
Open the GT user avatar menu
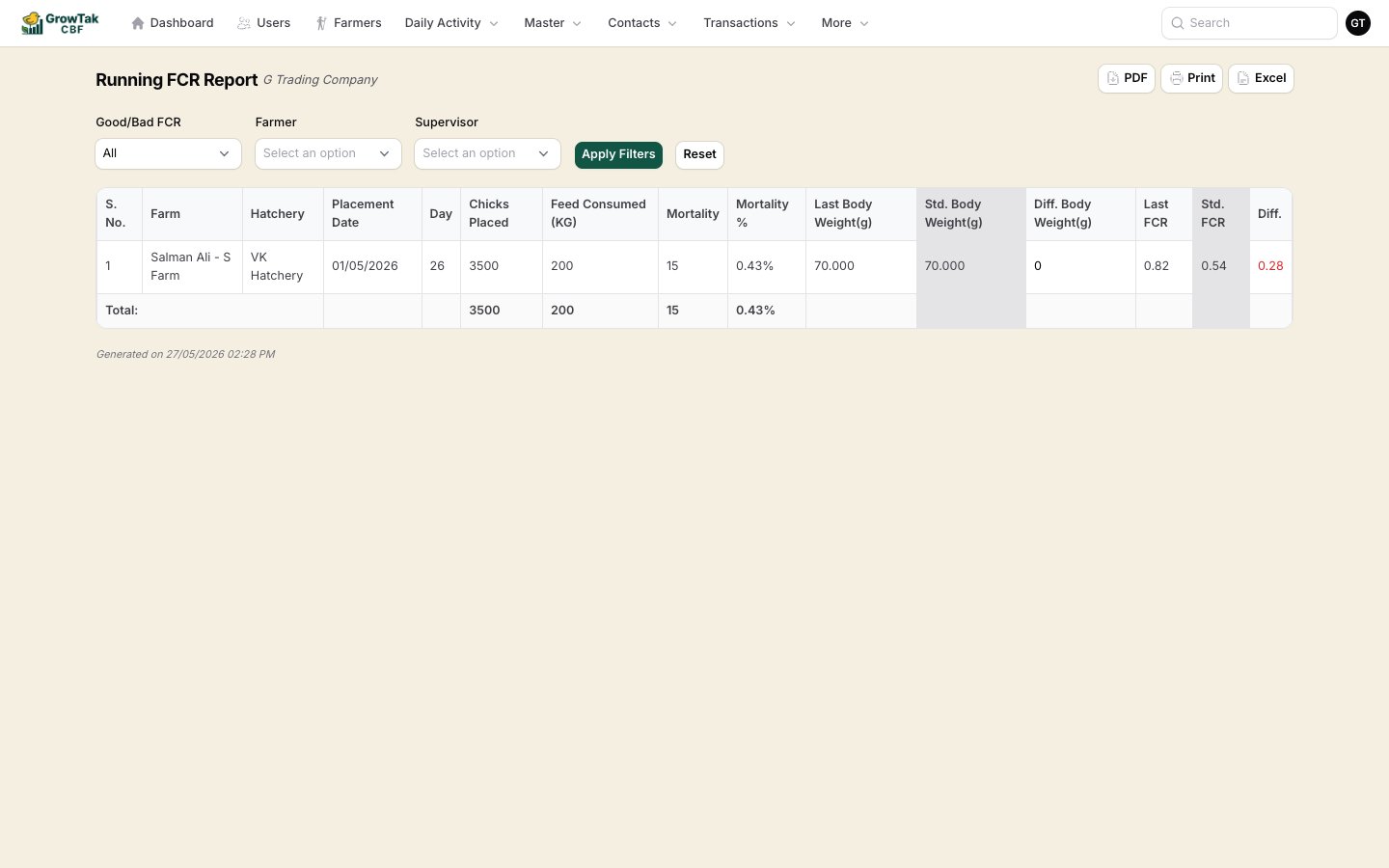click(x=1358, y=23)
